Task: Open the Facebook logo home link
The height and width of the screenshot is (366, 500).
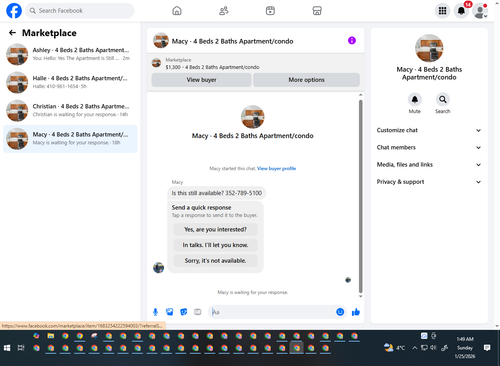Action: [x=14, y=11]
